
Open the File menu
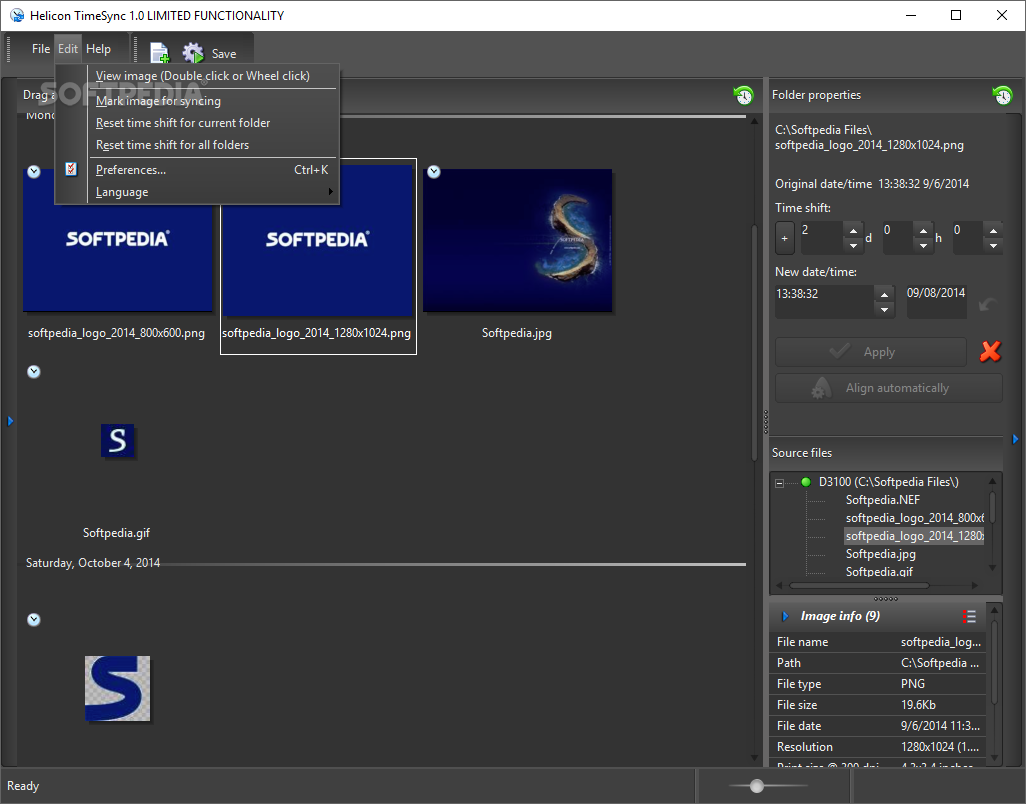[41, 49]
